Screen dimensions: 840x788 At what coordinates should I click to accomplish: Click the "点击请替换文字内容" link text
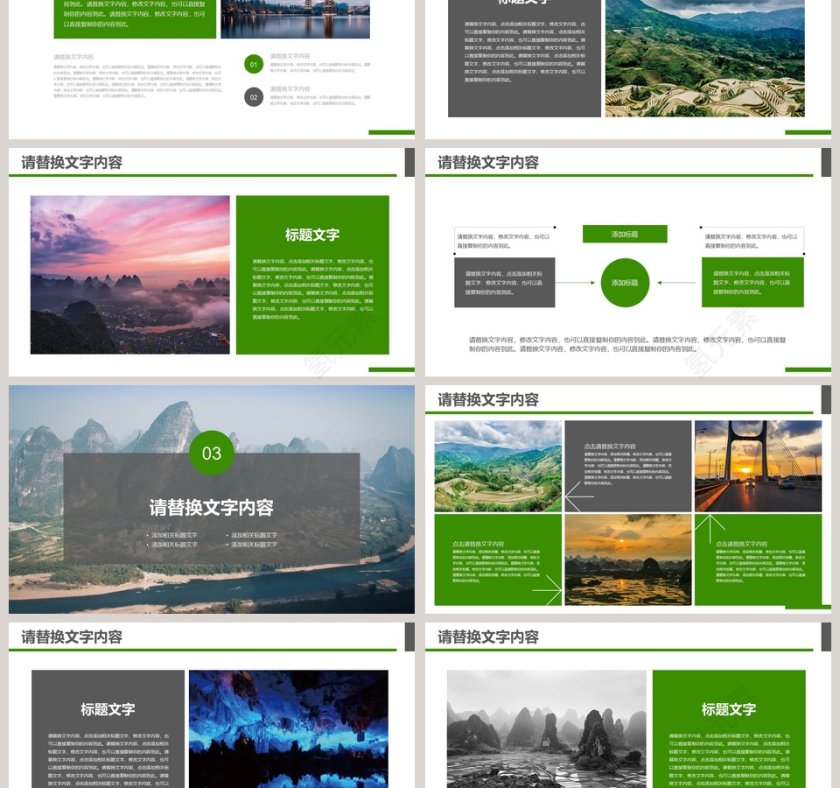pyautogui.click(x=608, y=445)
